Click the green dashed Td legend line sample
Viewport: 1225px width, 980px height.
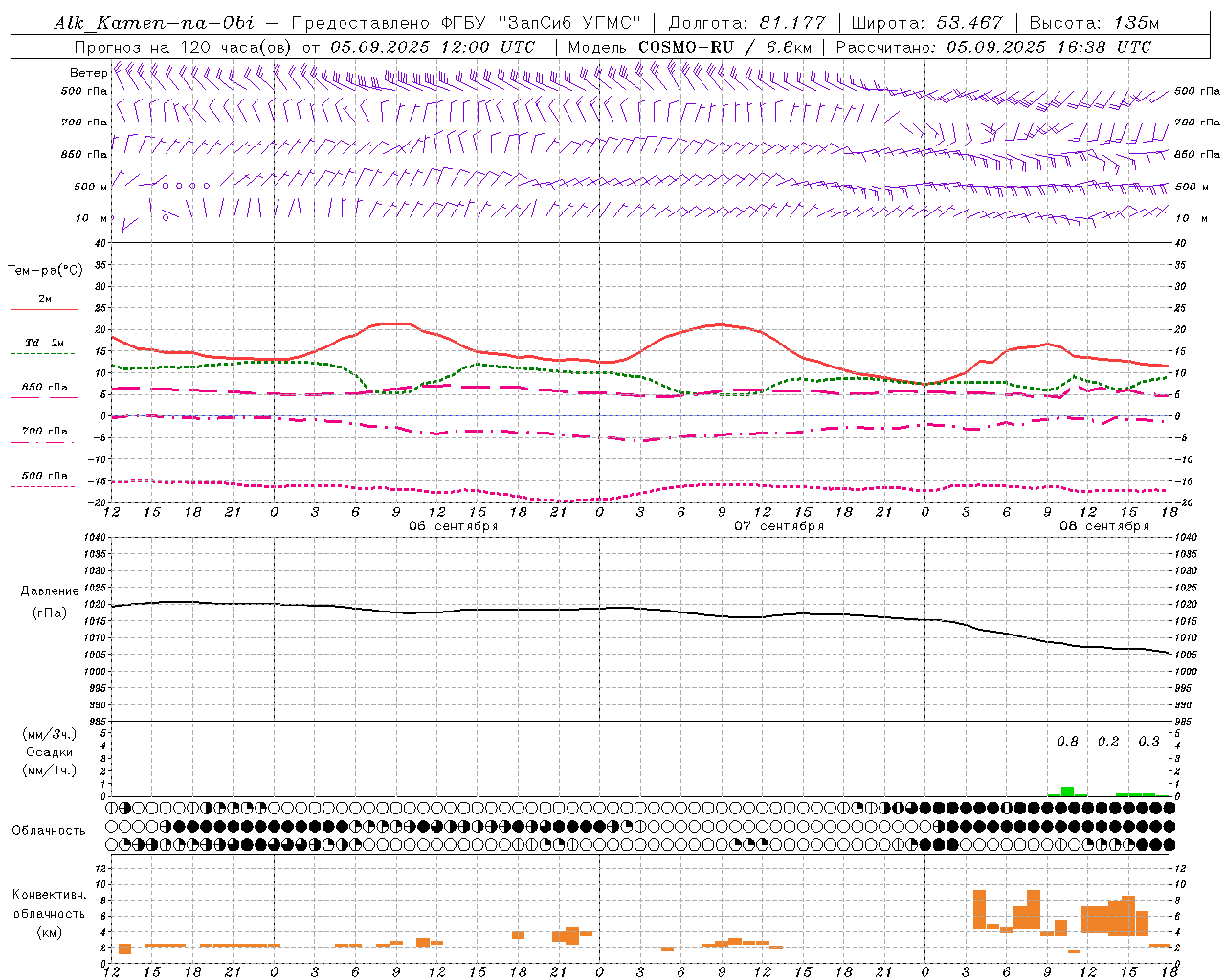point(44,353)
